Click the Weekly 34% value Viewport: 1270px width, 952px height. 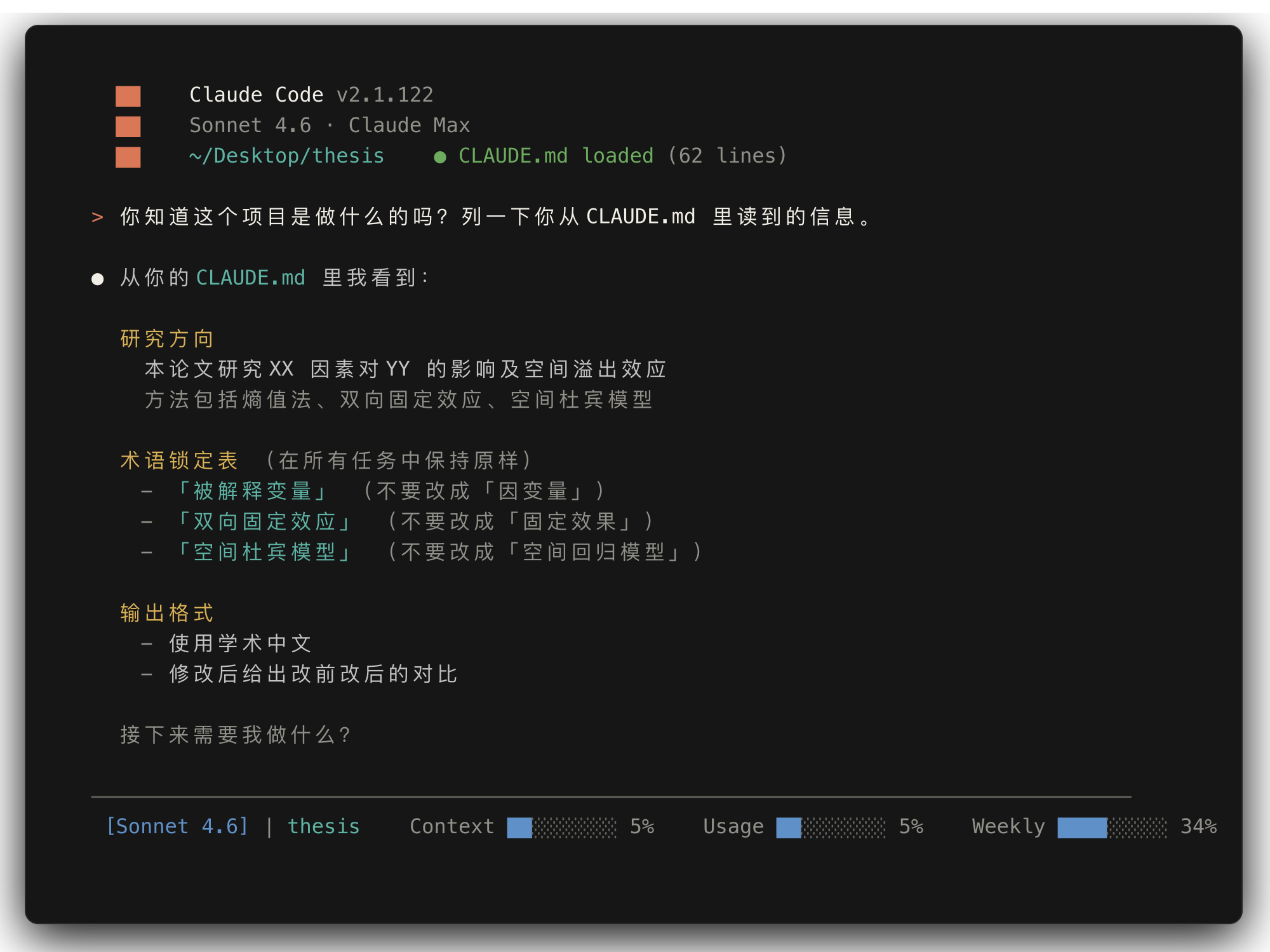point(1198,826)
